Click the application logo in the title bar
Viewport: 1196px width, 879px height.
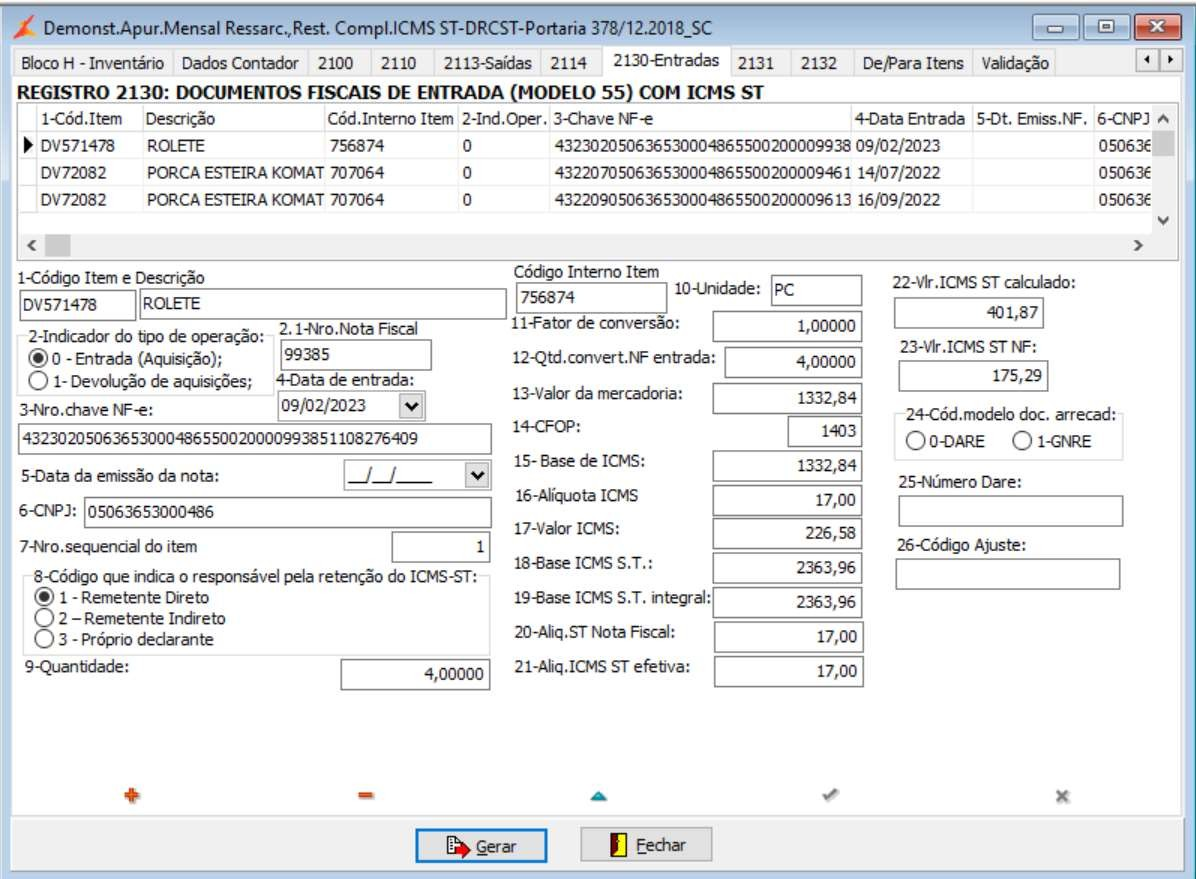(24, 28)
